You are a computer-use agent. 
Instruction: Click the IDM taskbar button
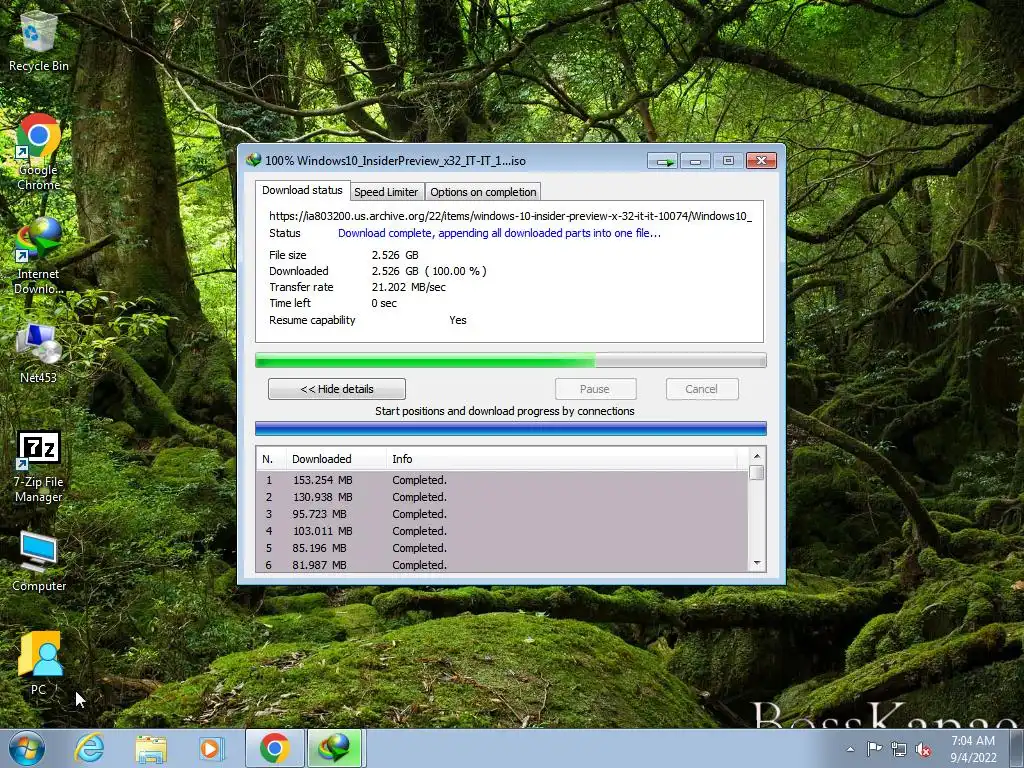(x=334, y=748)
